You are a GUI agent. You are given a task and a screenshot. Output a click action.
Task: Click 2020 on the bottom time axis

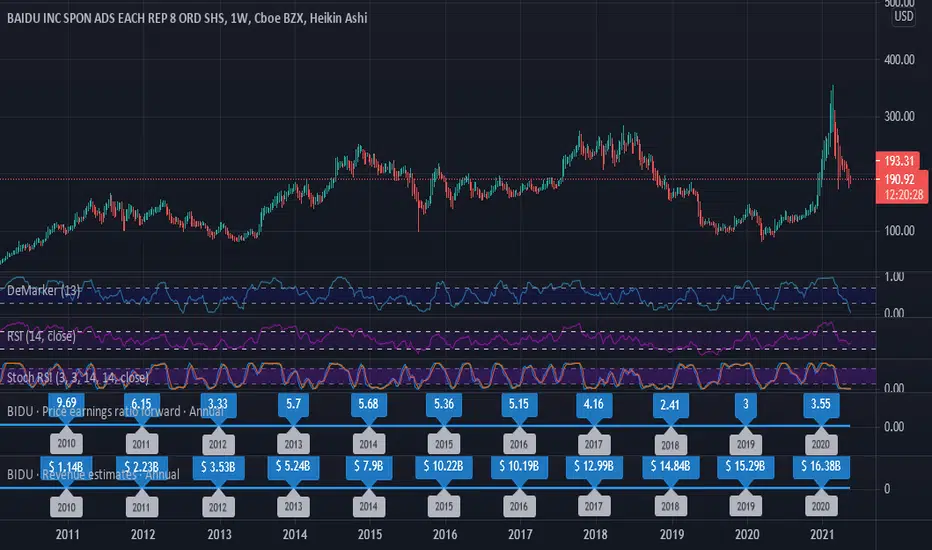point(747,534)
